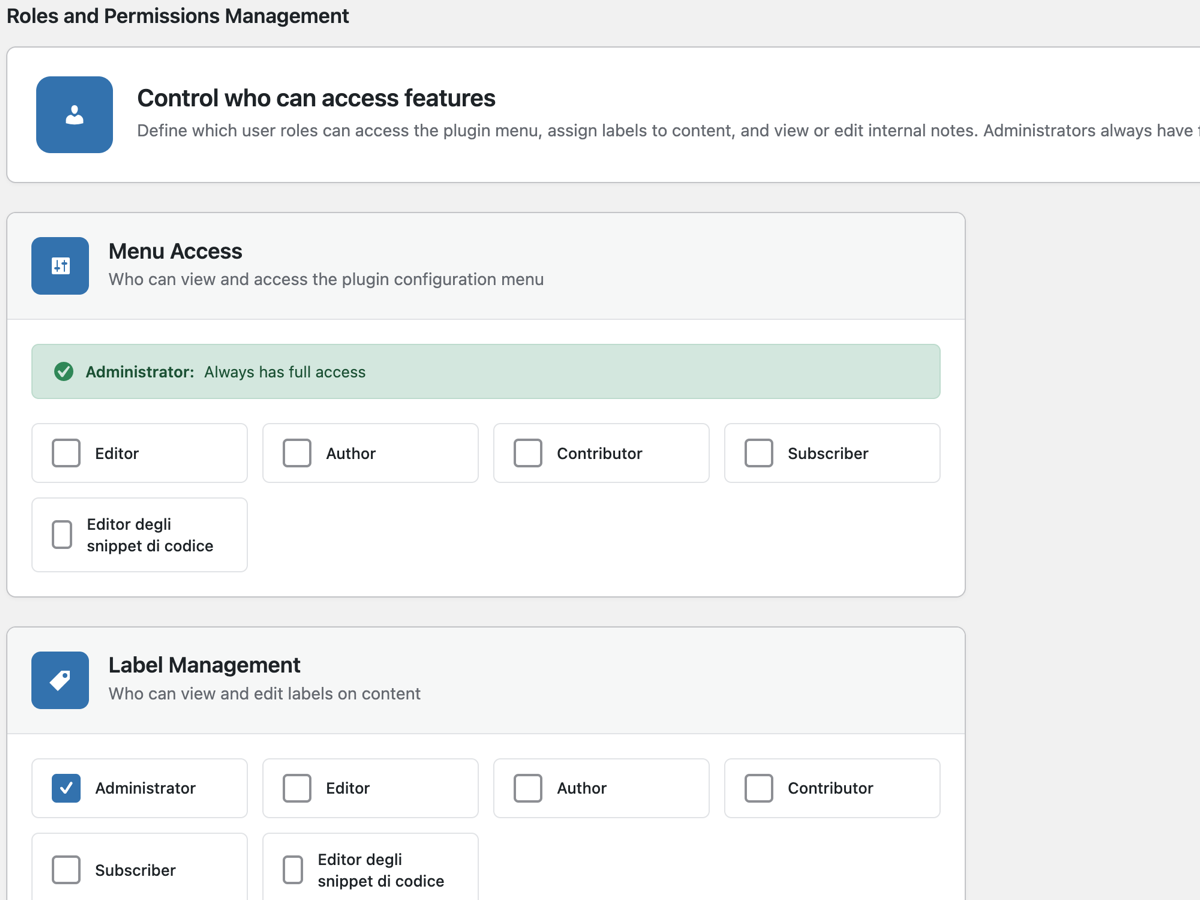Check Editor degli snippet di codice under Label Management
Viewport: 1200px width, 900px height.
pos(293,869)
